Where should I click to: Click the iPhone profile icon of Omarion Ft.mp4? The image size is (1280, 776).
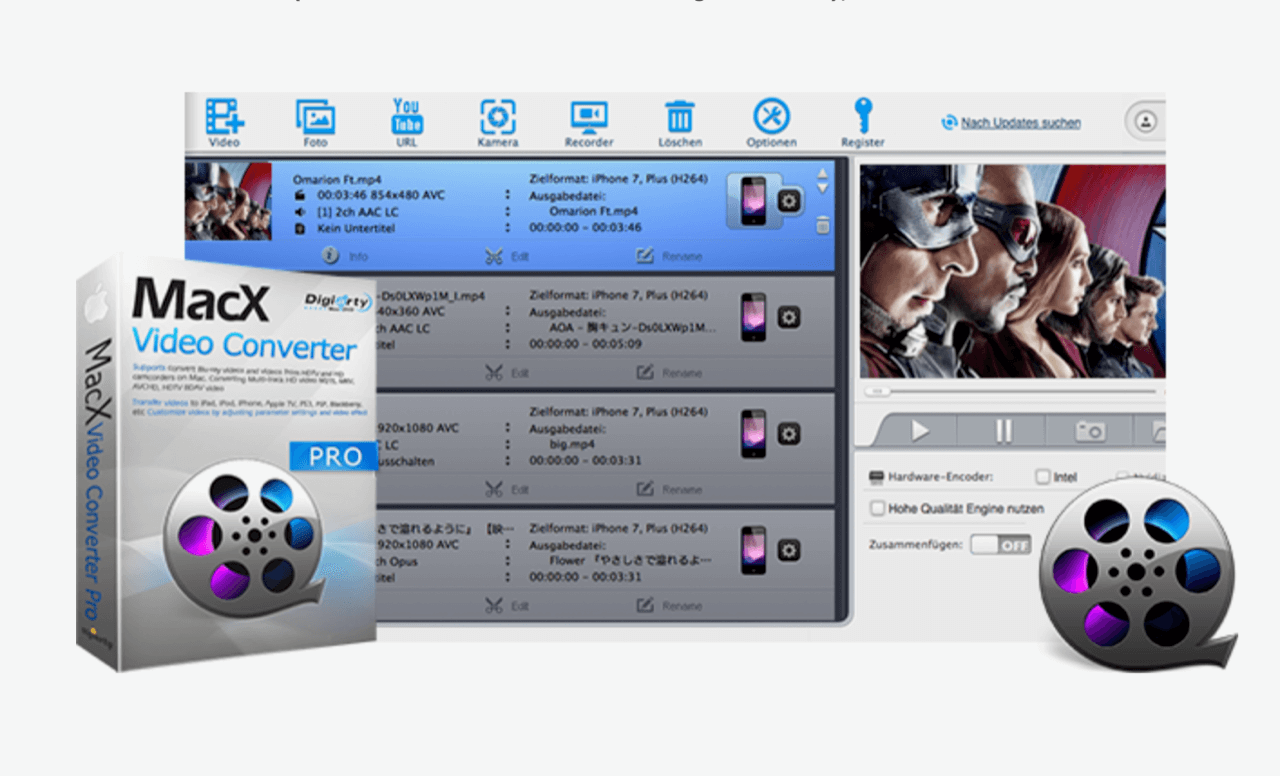(x=753, y=201)
